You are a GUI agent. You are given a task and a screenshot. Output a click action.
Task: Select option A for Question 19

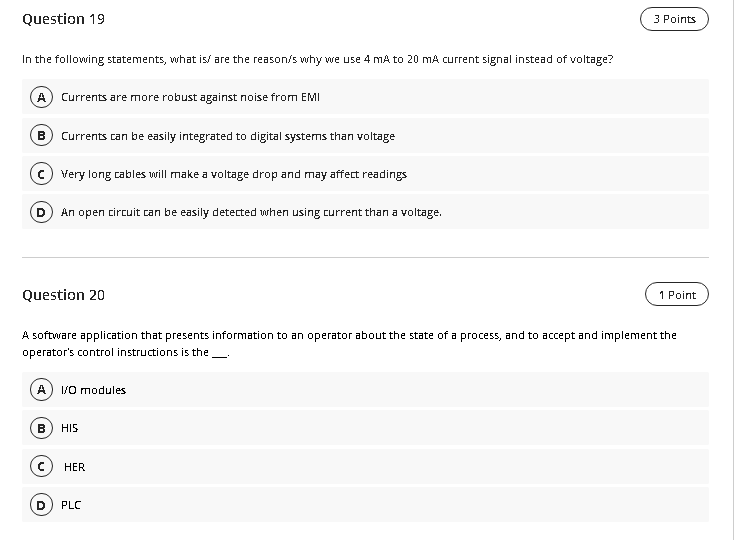pos(41,97)
